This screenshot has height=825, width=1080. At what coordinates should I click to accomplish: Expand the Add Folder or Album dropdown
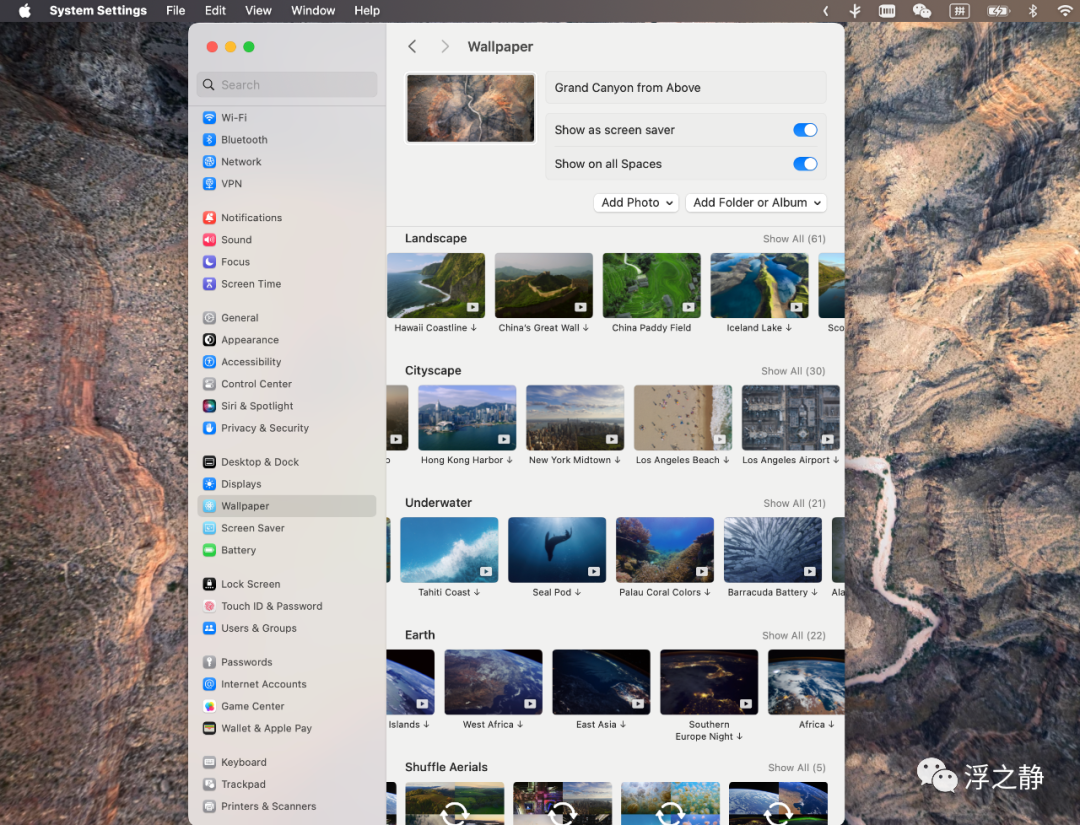tap(756, 202)
